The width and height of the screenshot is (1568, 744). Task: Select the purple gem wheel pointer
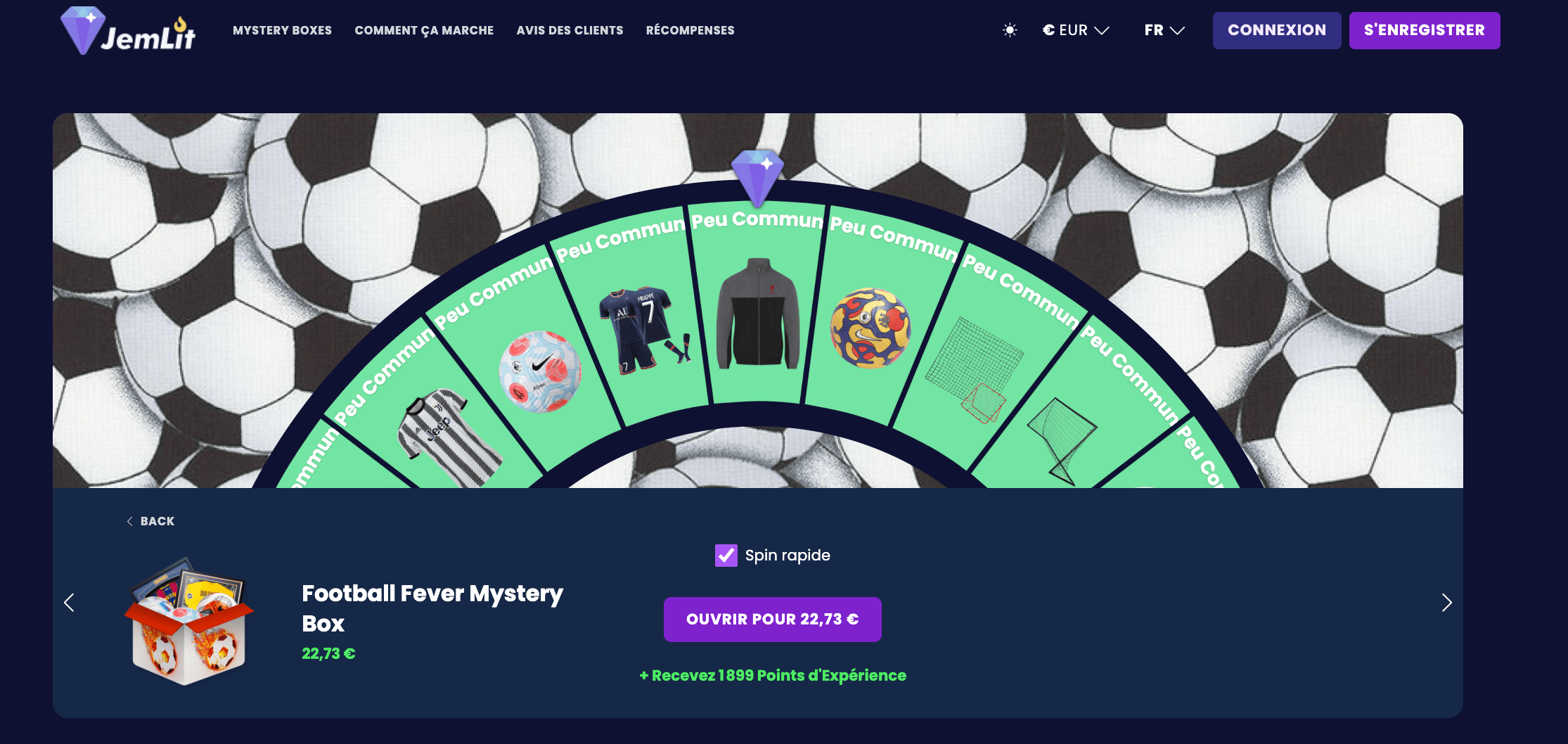tap(757, 177)
